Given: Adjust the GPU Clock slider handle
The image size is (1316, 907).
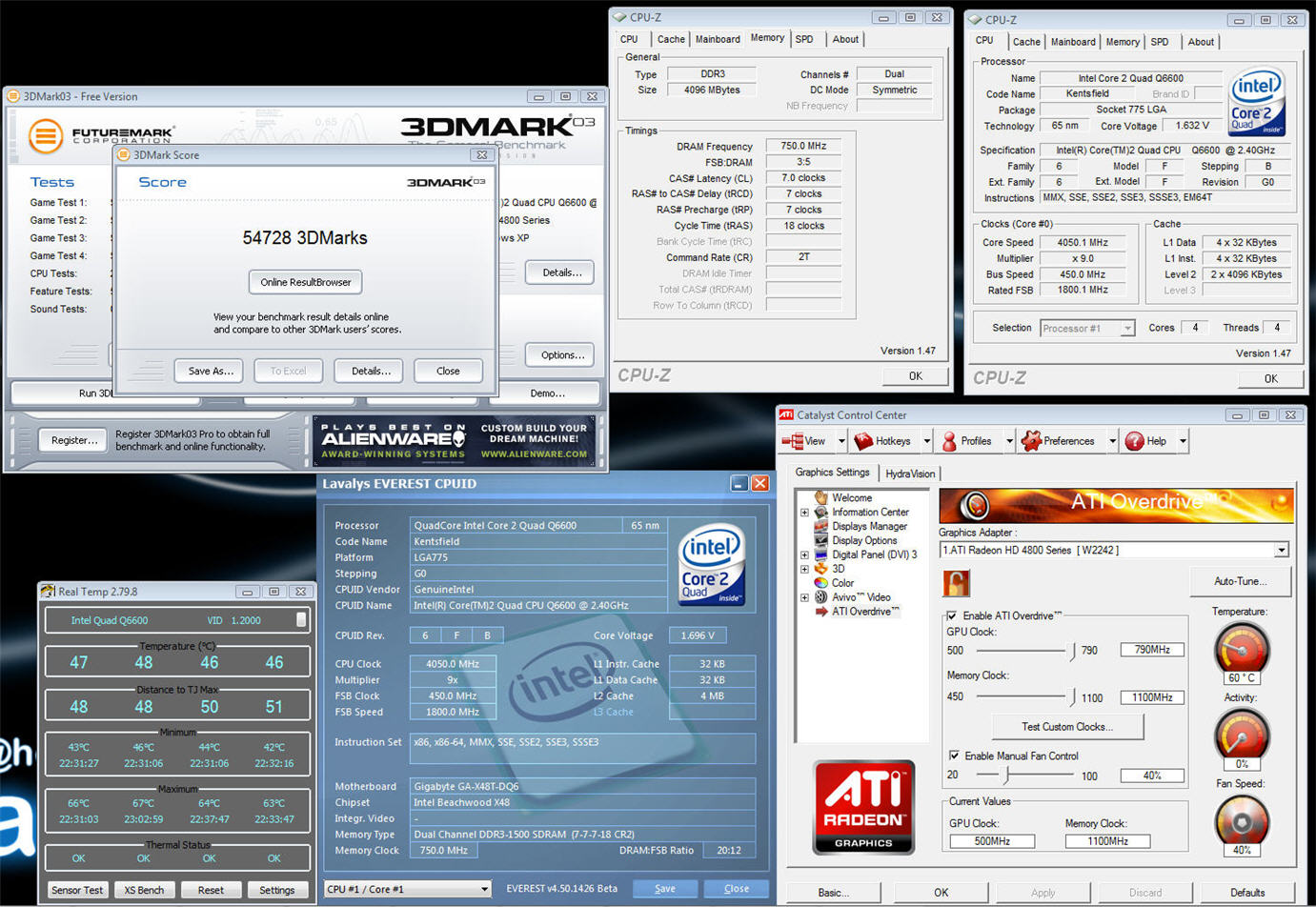Looking at the screenshot, I should pos(1072,652).
